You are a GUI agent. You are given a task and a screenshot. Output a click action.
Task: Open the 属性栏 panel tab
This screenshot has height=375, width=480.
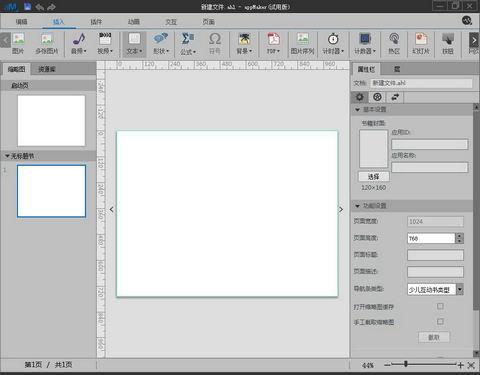pyautogui.click(x=366, y=69)
